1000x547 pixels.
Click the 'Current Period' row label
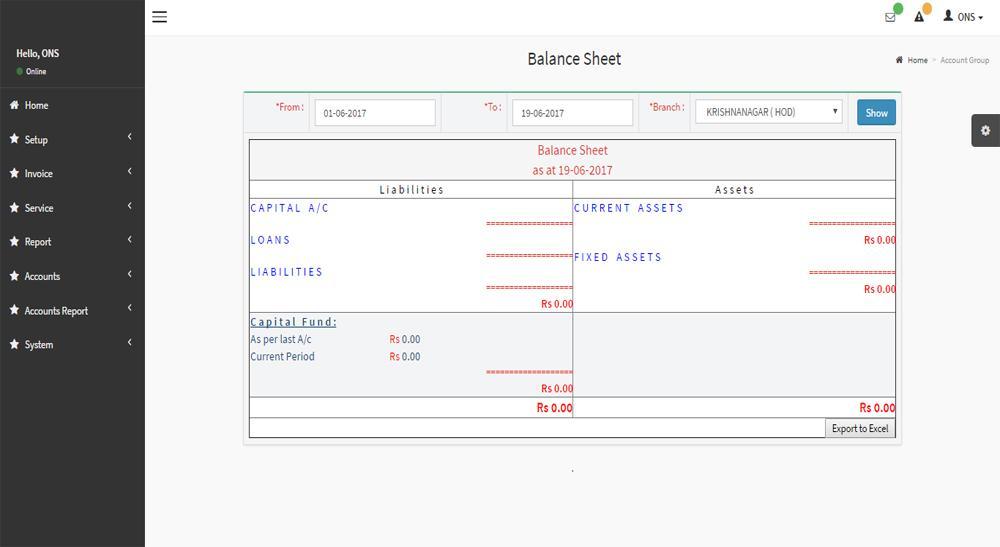coord(283,356)
